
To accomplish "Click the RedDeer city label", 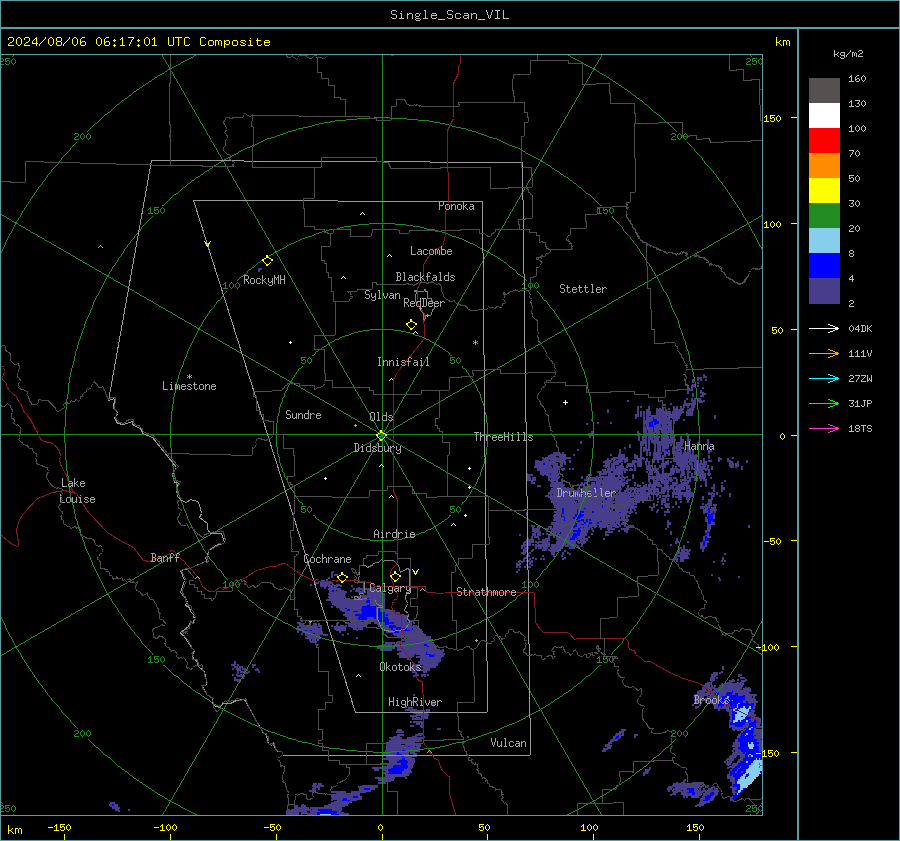I will (424, 303).
